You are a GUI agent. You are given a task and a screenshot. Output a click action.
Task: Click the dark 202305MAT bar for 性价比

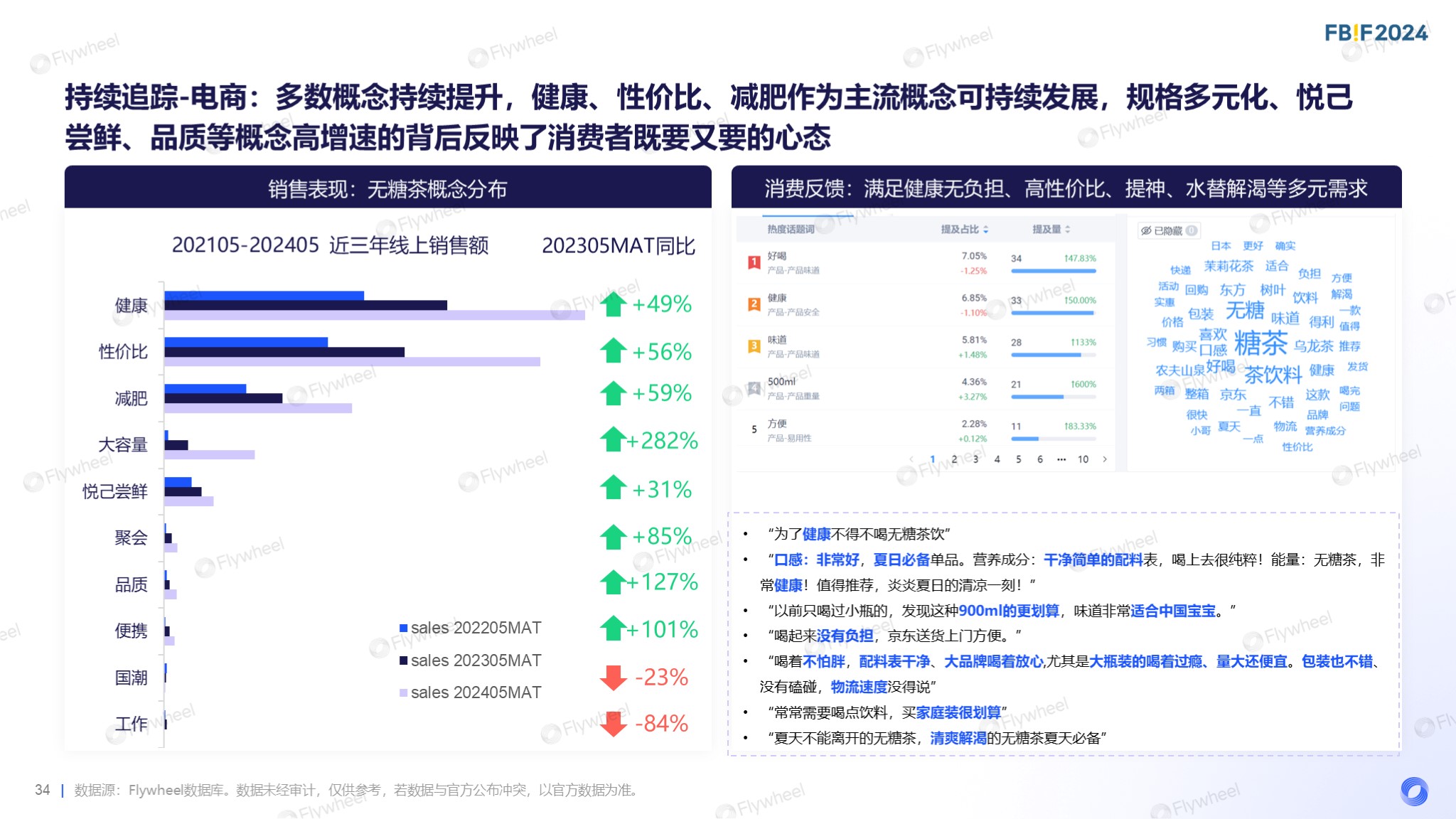284,352
